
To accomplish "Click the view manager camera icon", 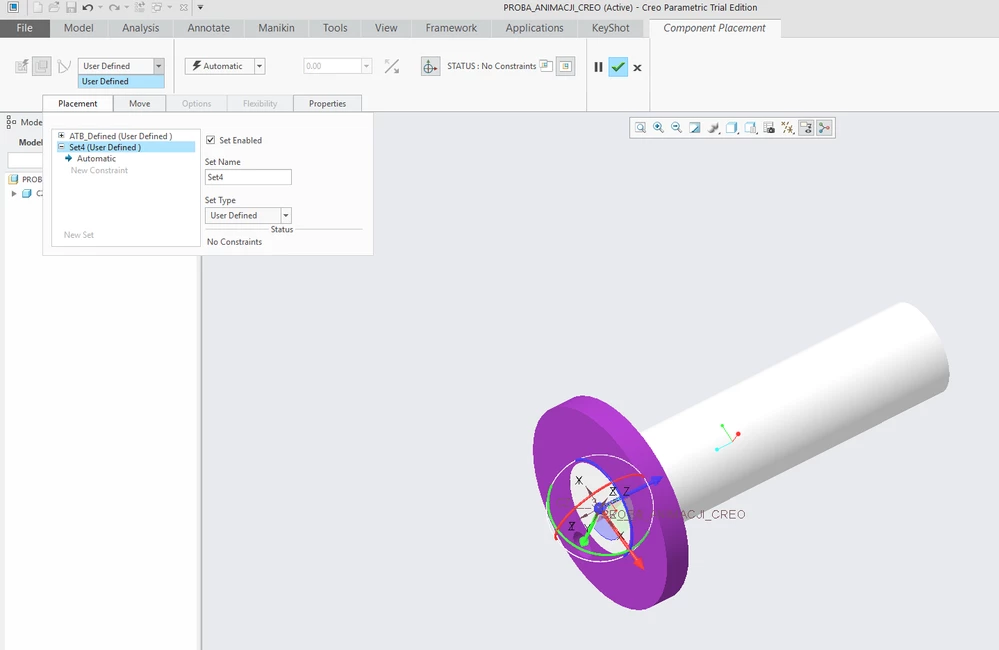I will [769, 128].
